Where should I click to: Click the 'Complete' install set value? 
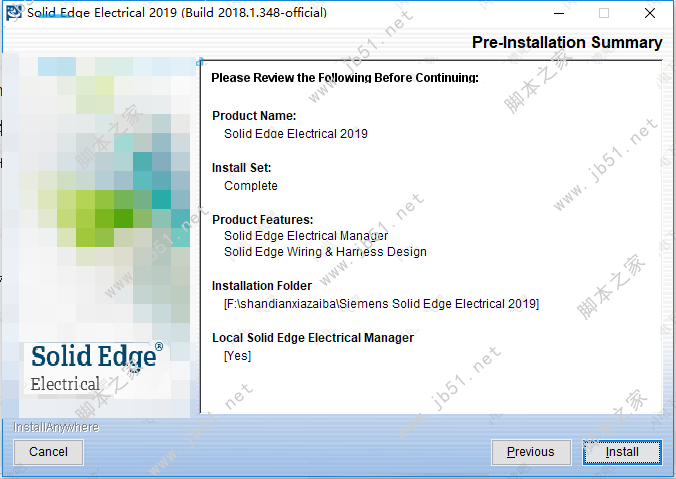[x=250, y=186]
